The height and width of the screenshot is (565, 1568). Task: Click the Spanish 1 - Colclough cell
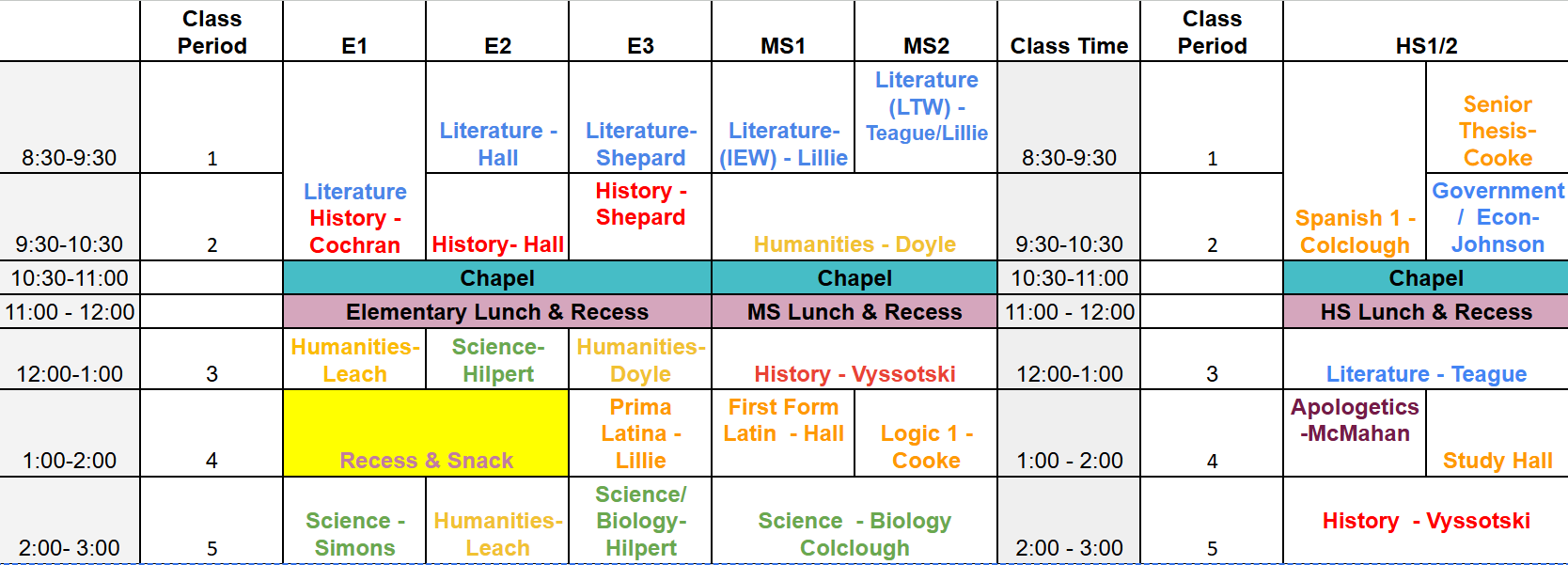(x=1355, y=161)
